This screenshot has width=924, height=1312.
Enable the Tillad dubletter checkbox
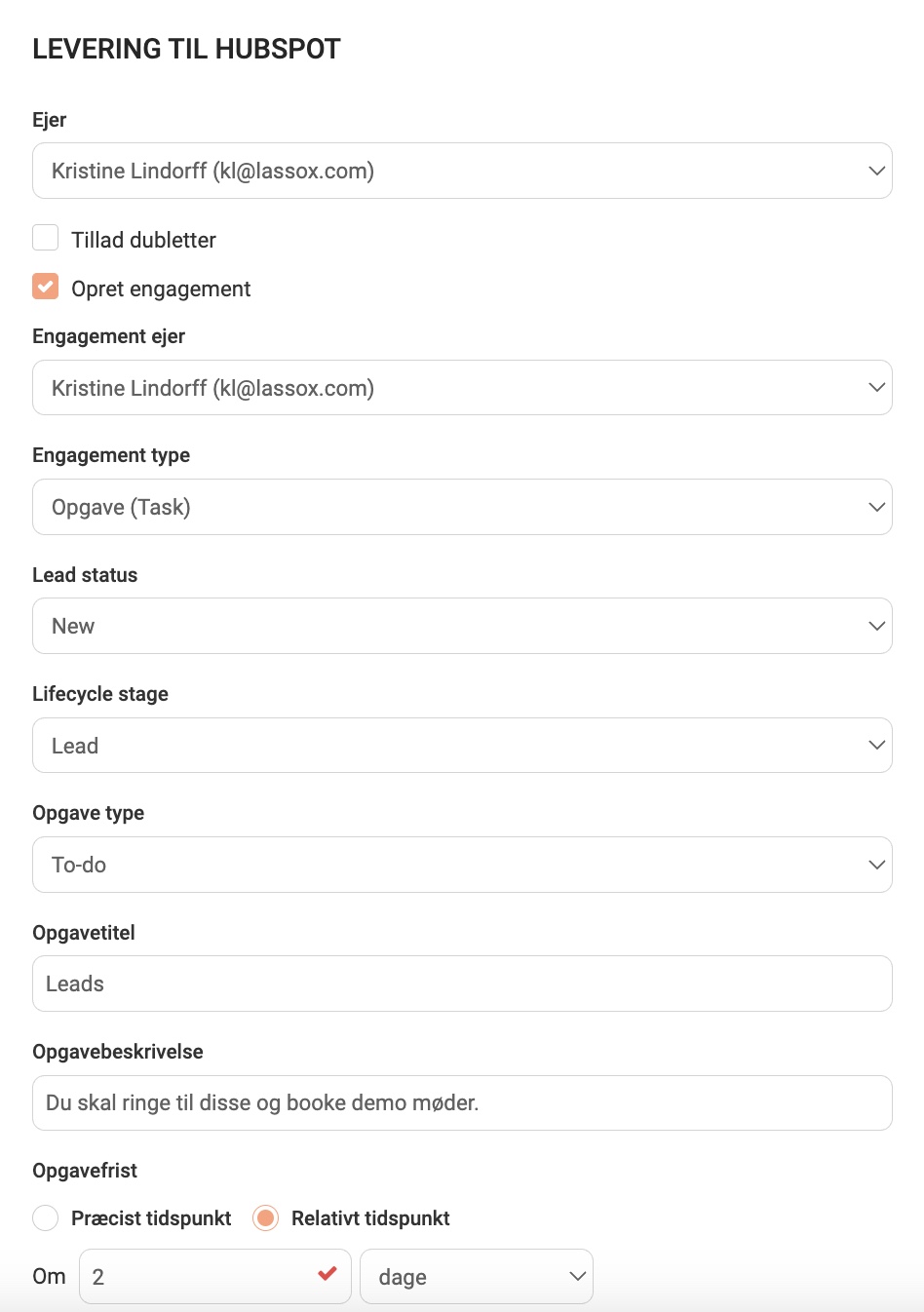point(46,238)
